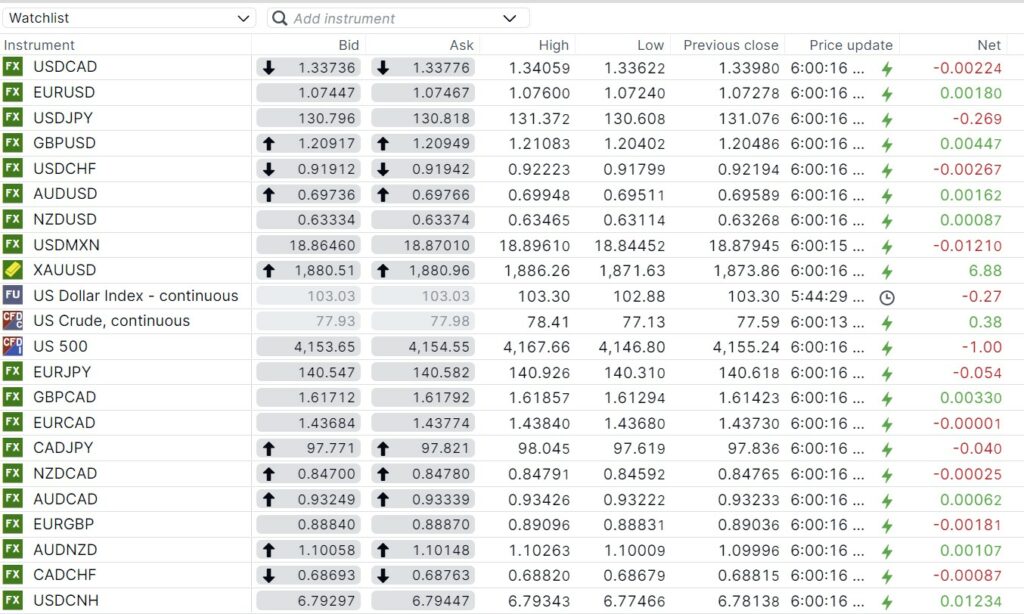Select the EURGBP instrument row name
The image size is (1024, 614).
tap(64, 524)
